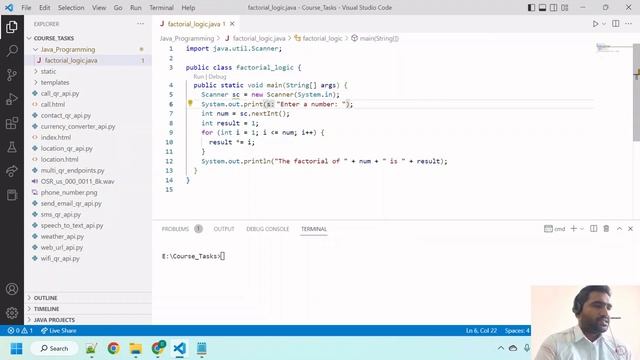Switch to the OUTPUT panel tab
640x360 pixels.
224,229
